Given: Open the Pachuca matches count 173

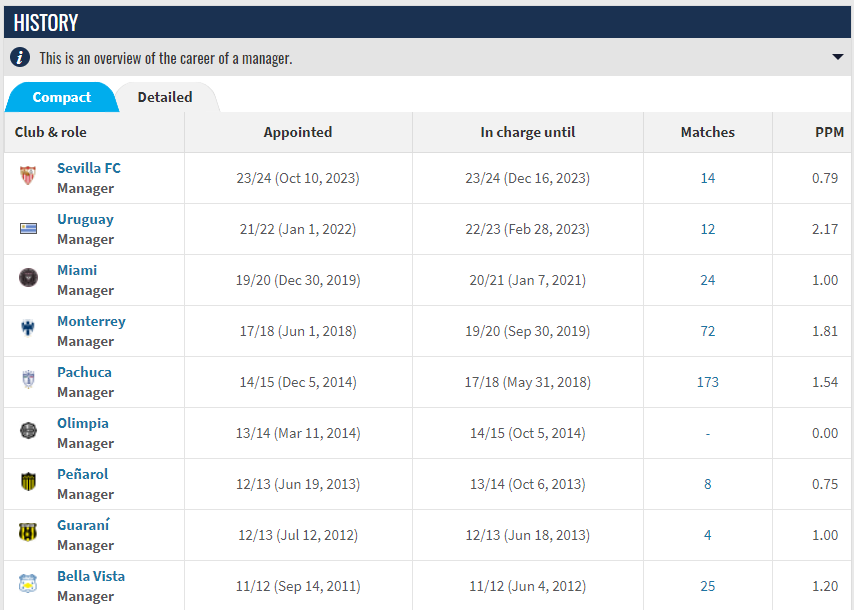Looking at the screenshot, I should 708,382.
